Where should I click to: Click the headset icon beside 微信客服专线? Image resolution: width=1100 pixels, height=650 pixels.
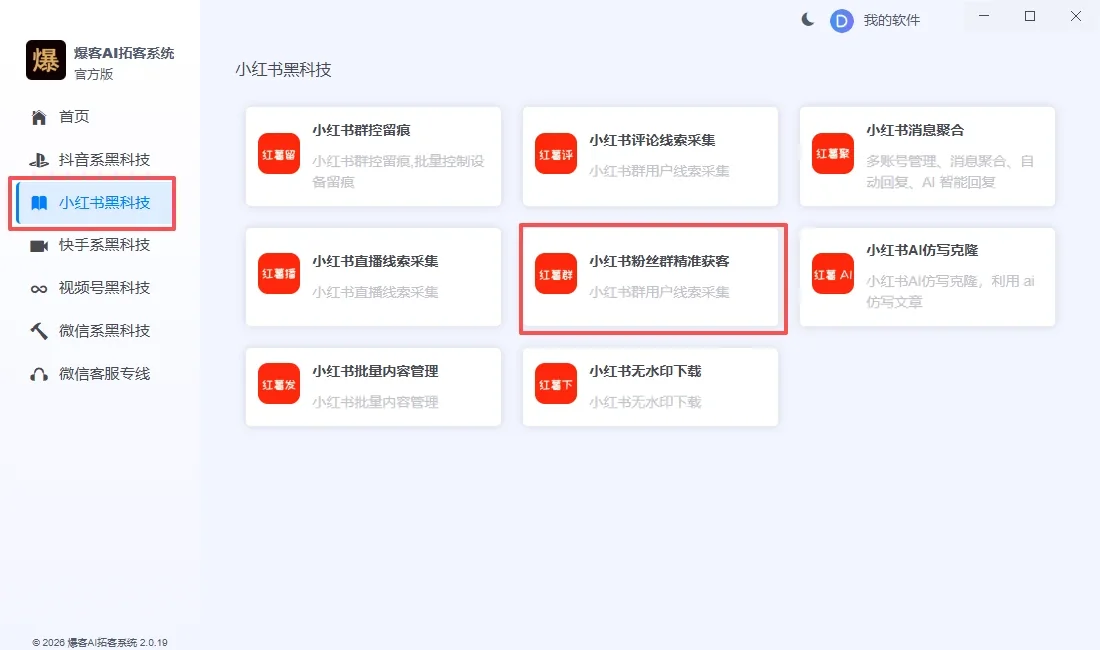[x=39, y=374]
